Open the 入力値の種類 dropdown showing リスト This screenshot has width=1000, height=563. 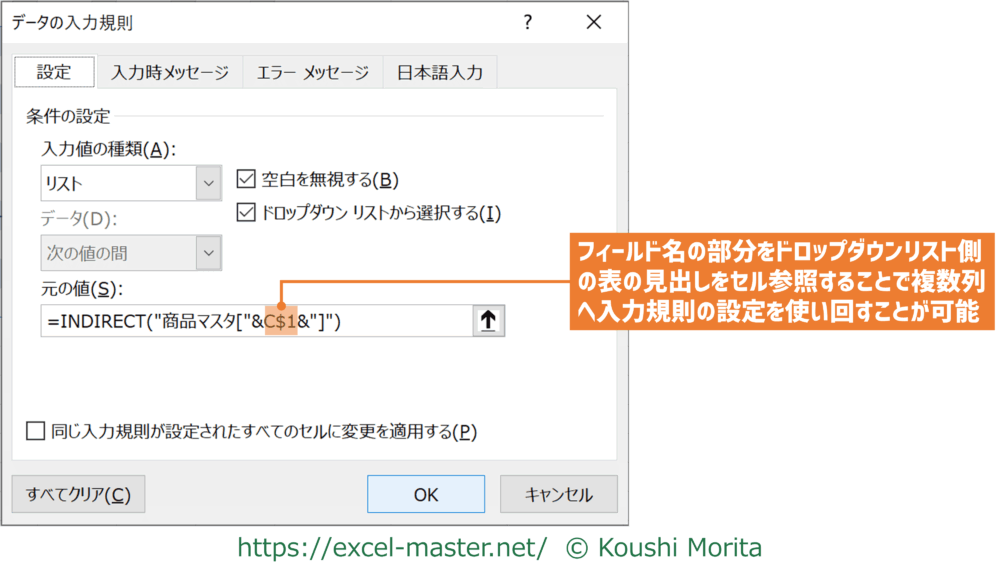[x=209, y=184]
